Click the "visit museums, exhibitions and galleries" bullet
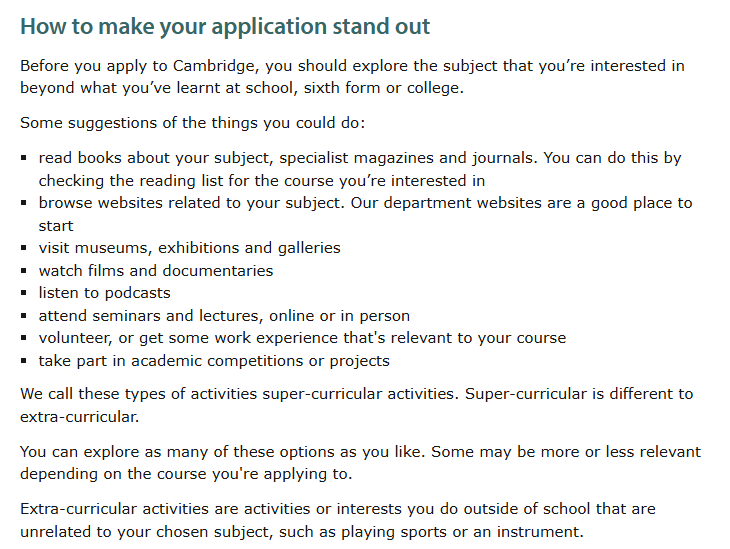 [189, 247]
